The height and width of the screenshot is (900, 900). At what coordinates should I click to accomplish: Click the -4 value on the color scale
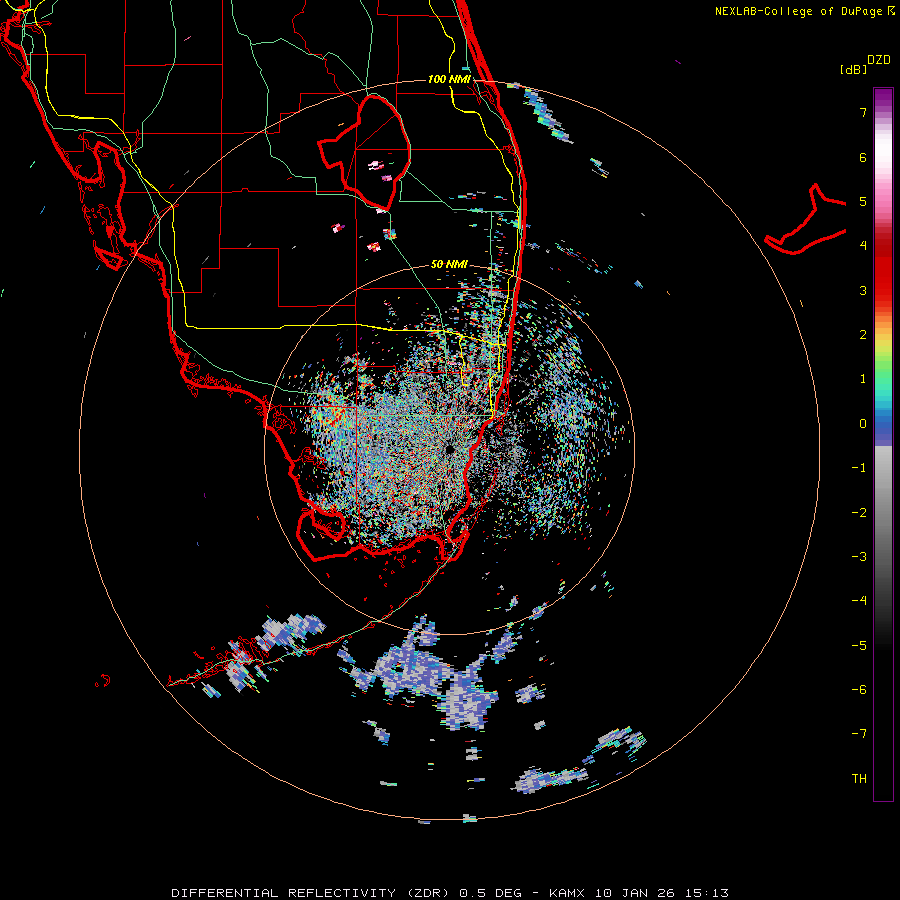859,601
